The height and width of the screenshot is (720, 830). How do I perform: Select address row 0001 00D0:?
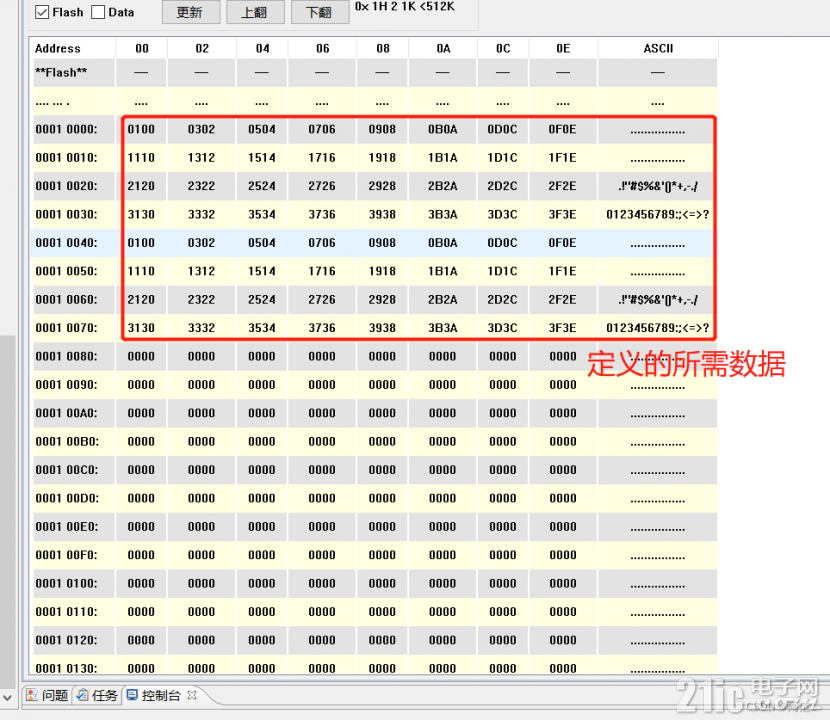coord(66,498)
